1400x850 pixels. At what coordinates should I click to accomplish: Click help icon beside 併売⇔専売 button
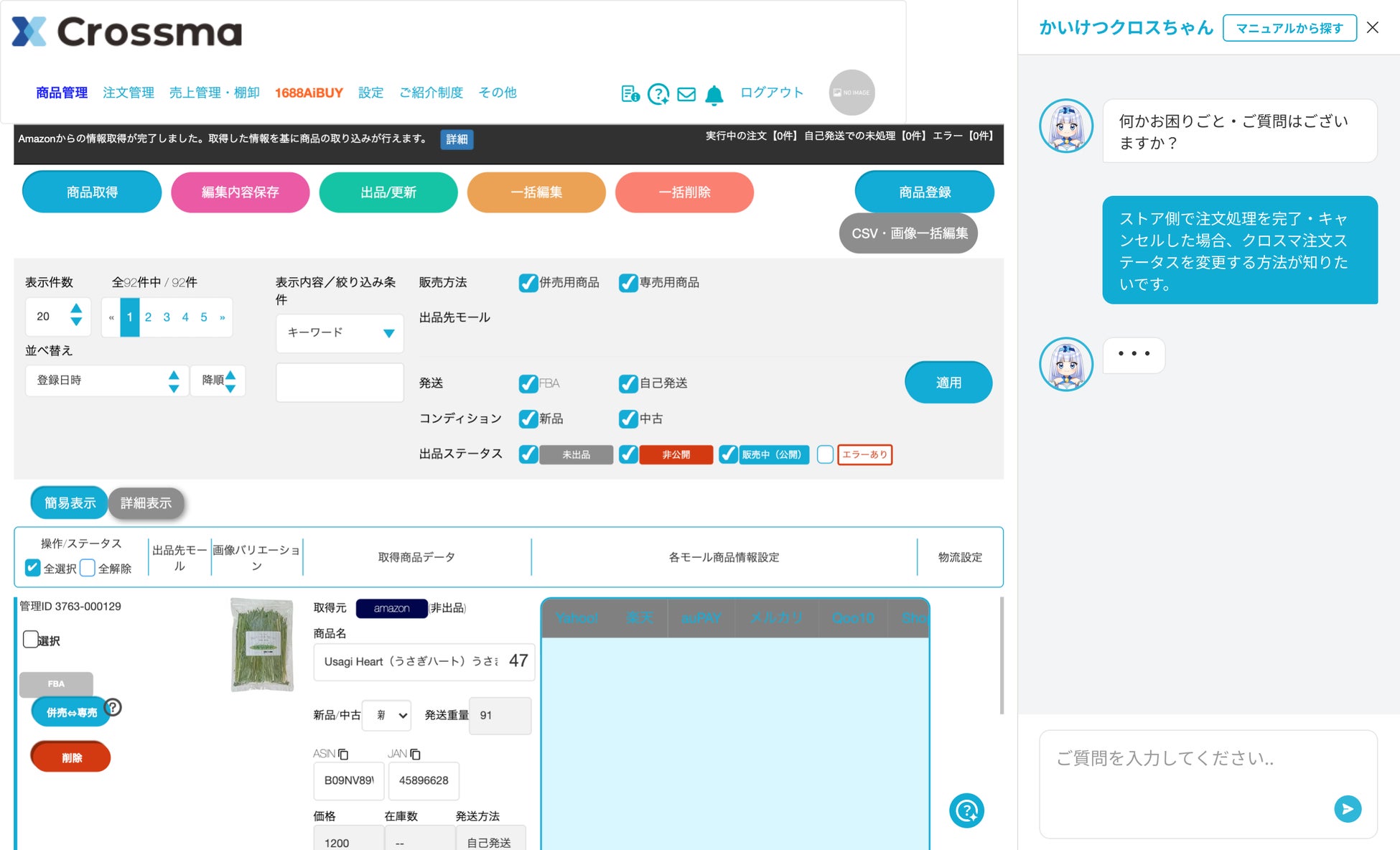point(113,707)
